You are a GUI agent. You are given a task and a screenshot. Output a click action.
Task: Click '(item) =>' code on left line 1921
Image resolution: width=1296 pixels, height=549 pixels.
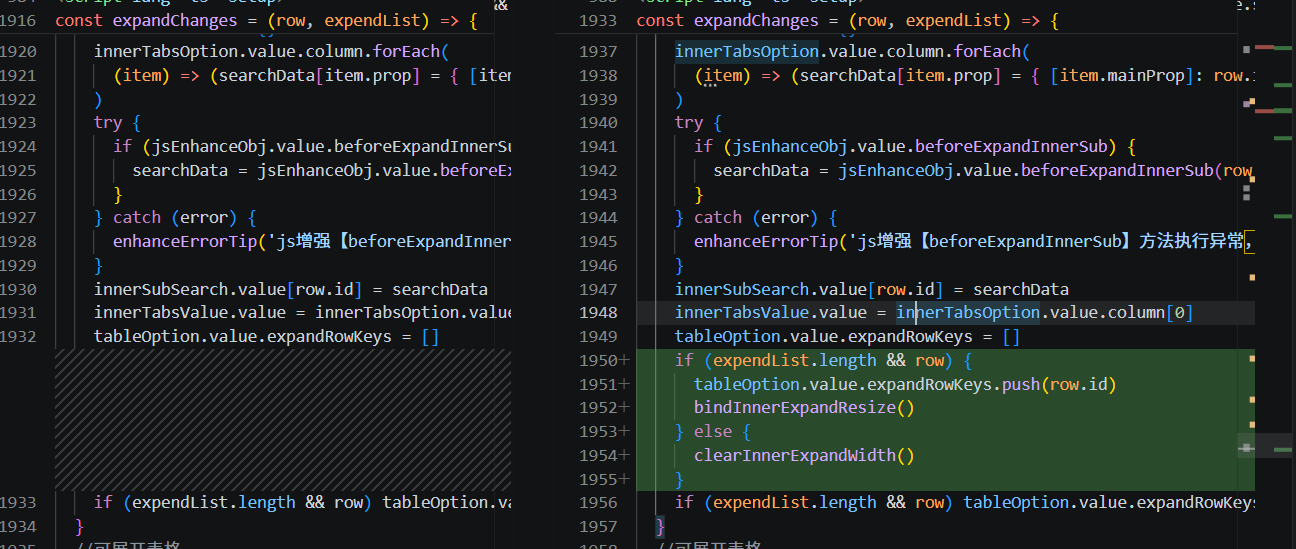pos(157,75)
